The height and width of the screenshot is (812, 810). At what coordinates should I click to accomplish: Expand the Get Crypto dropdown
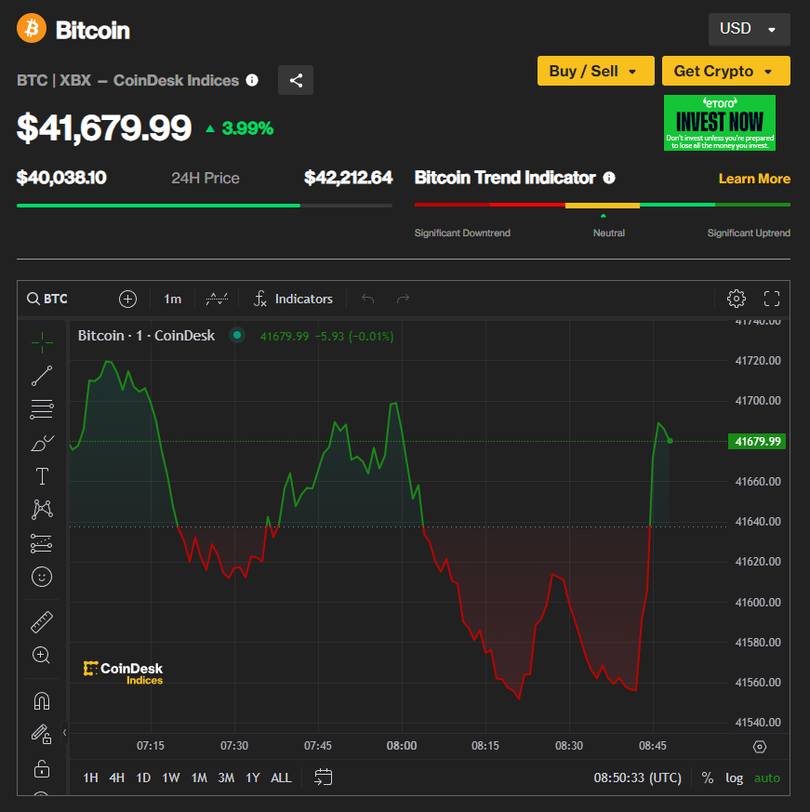tap(725, 71)
